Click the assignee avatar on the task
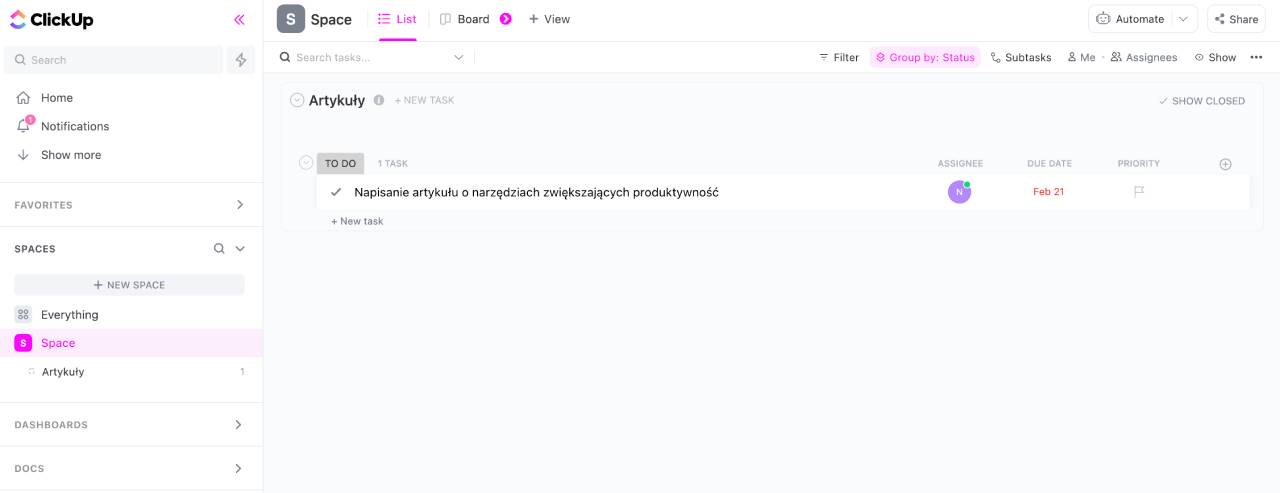Viewport: 1280px width, 493px height. (x=959, y=192)
